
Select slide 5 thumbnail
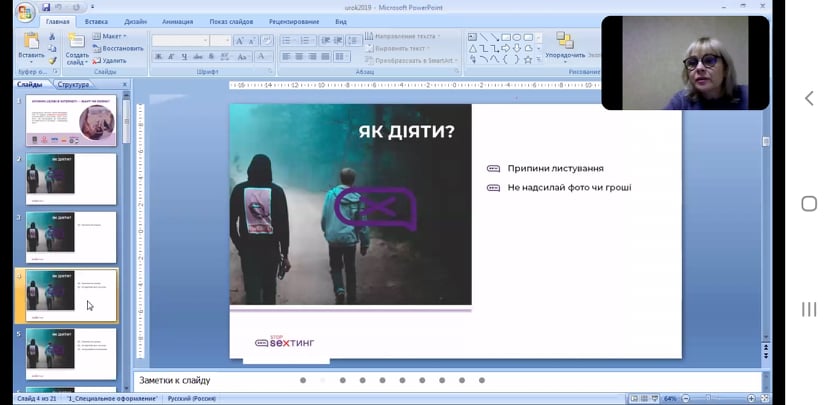(71, 354)
